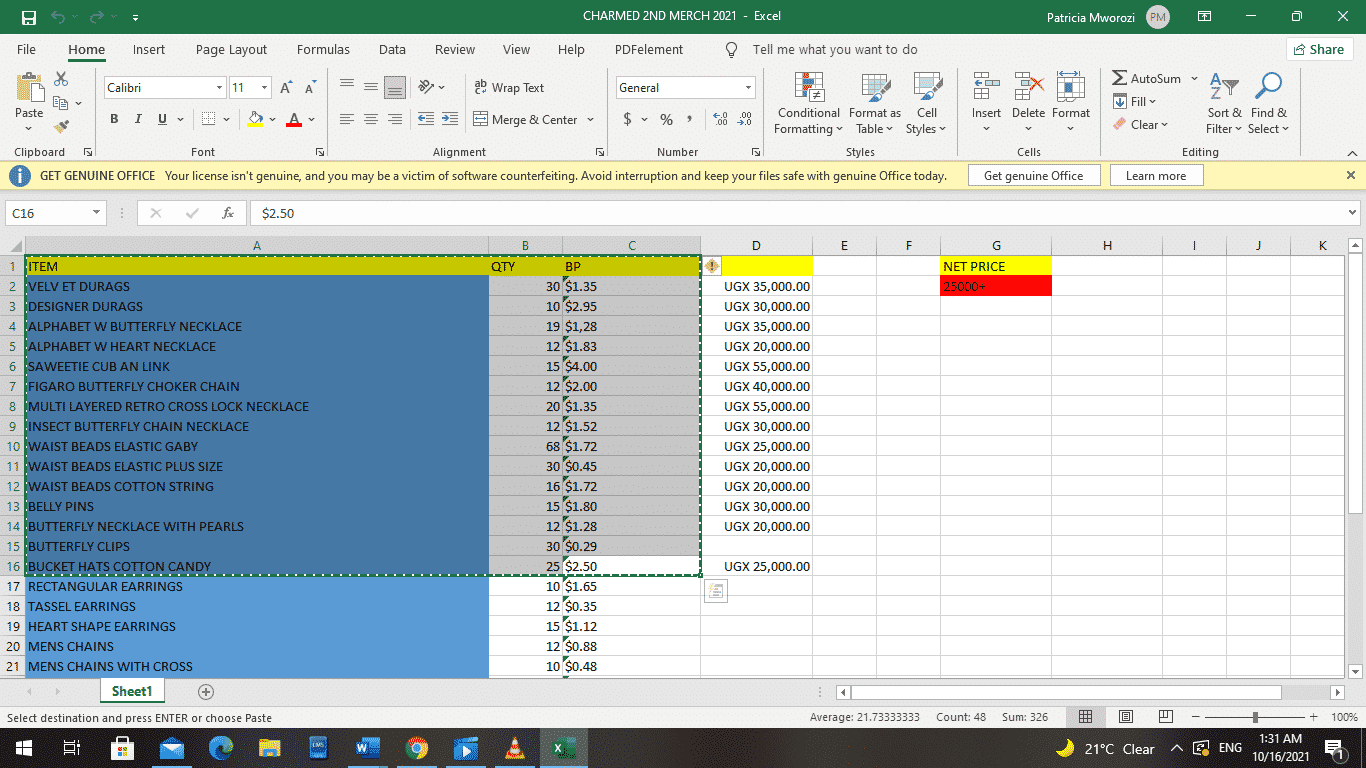
Task: Toggle center alignment
Action: [x=370, y=119]
